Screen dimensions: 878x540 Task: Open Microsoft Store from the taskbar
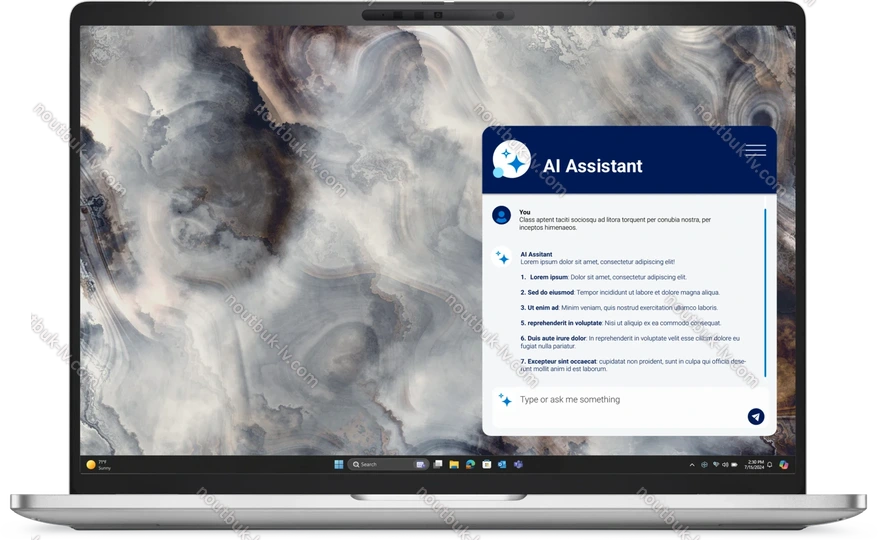(486, 464)
